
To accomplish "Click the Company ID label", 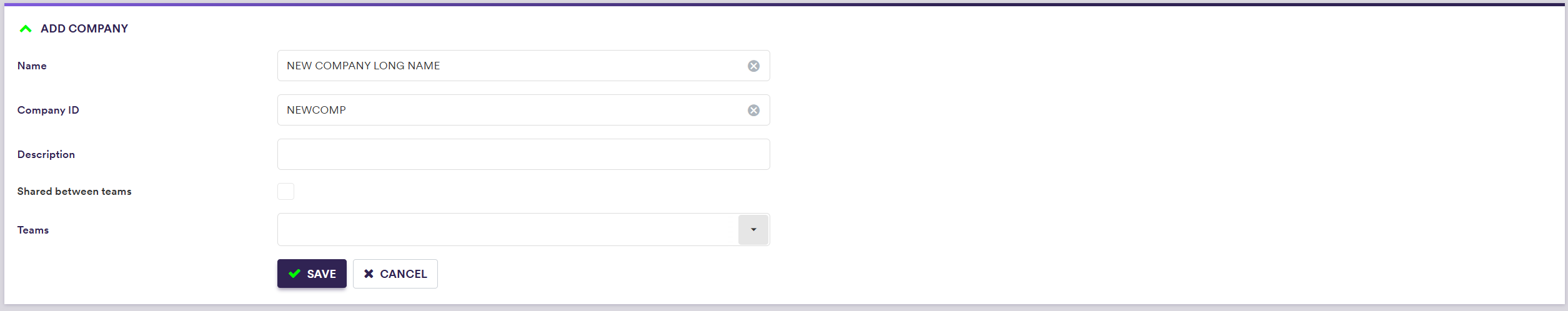I will pos(48,111).
